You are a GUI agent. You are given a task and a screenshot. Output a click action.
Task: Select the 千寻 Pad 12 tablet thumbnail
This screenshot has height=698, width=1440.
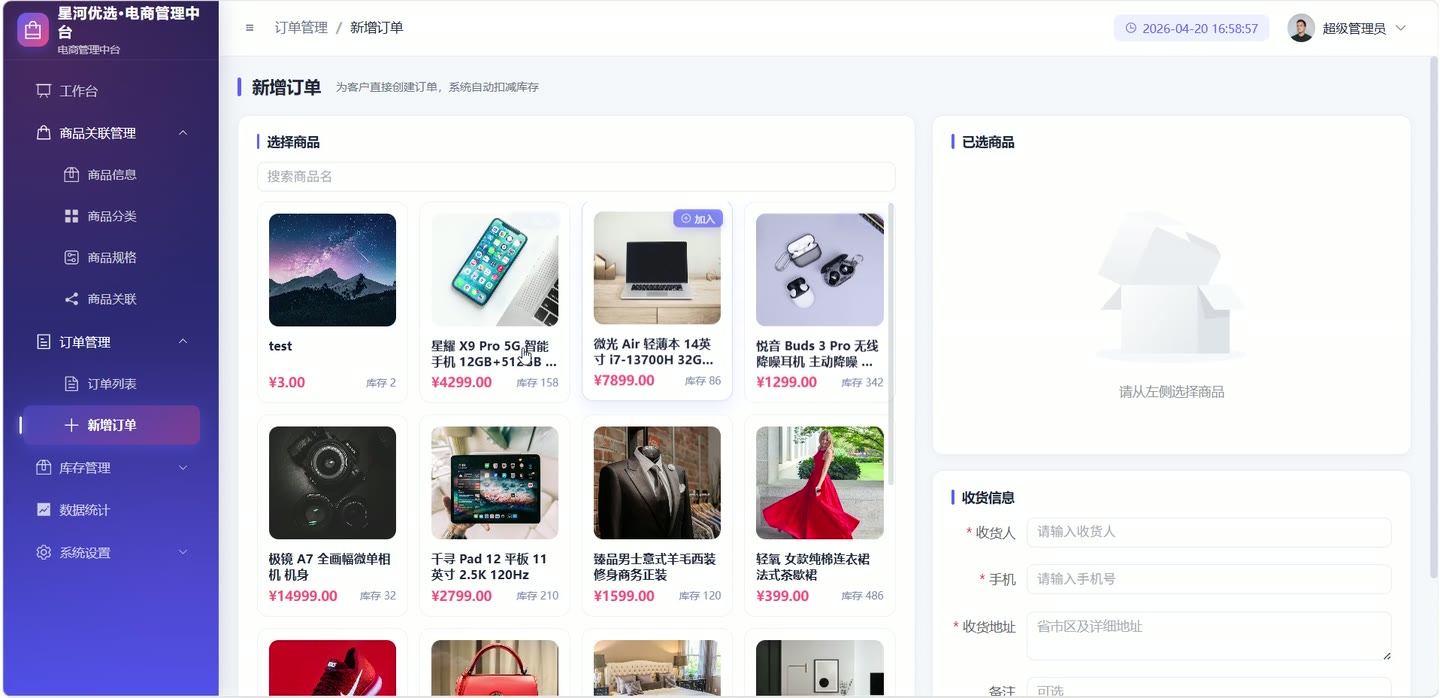tap(495, 483)
